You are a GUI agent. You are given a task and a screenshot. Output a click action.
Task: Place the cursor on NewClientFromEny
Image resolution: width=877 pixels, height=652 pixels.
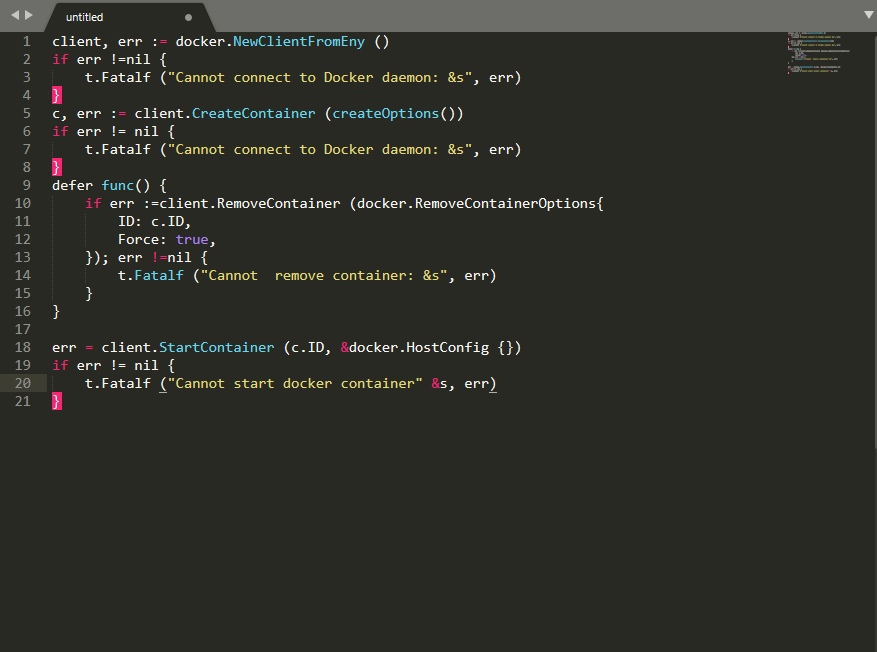(x=299, y=41)
